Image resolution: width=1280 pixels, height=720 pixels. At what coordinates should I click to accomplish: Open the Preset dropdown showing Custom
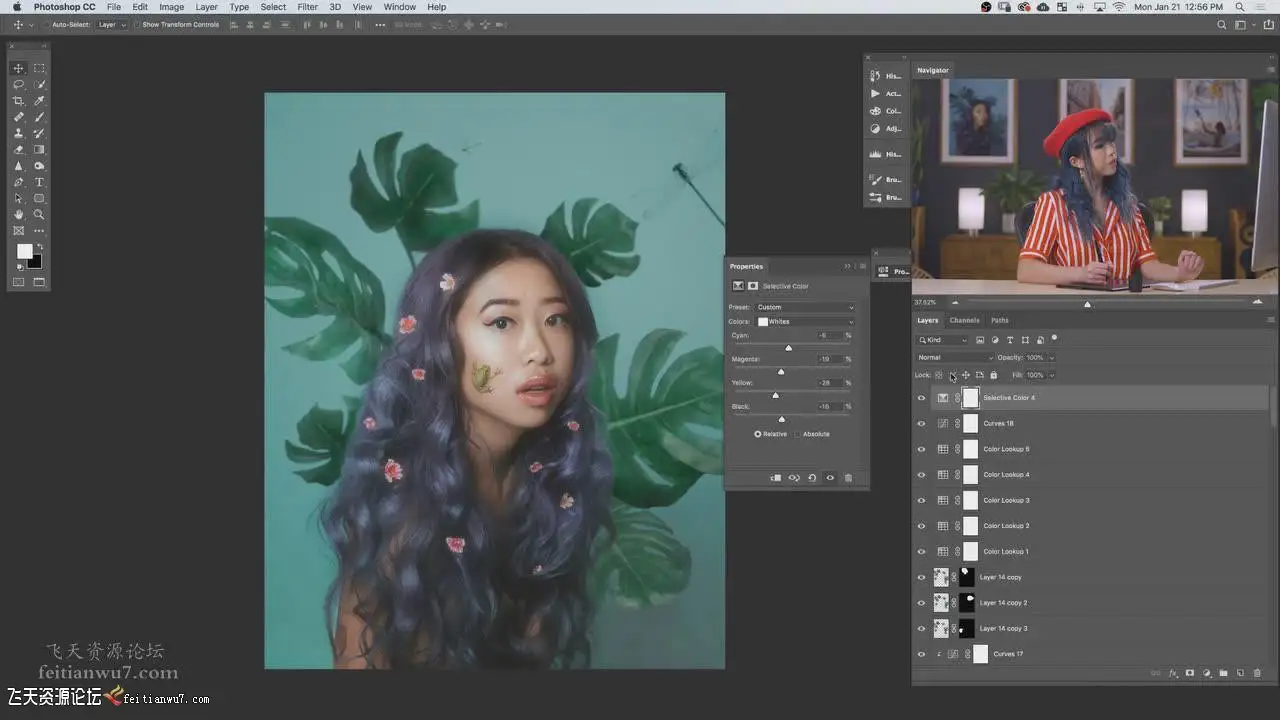805,307
